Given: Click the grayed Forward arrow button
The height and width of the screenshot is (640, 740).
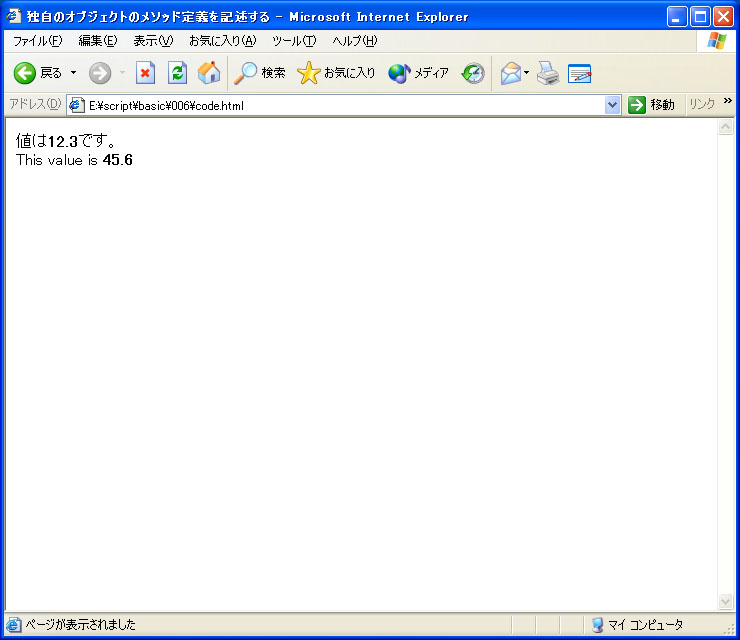Looking at the screenshot, I should 100,73.
